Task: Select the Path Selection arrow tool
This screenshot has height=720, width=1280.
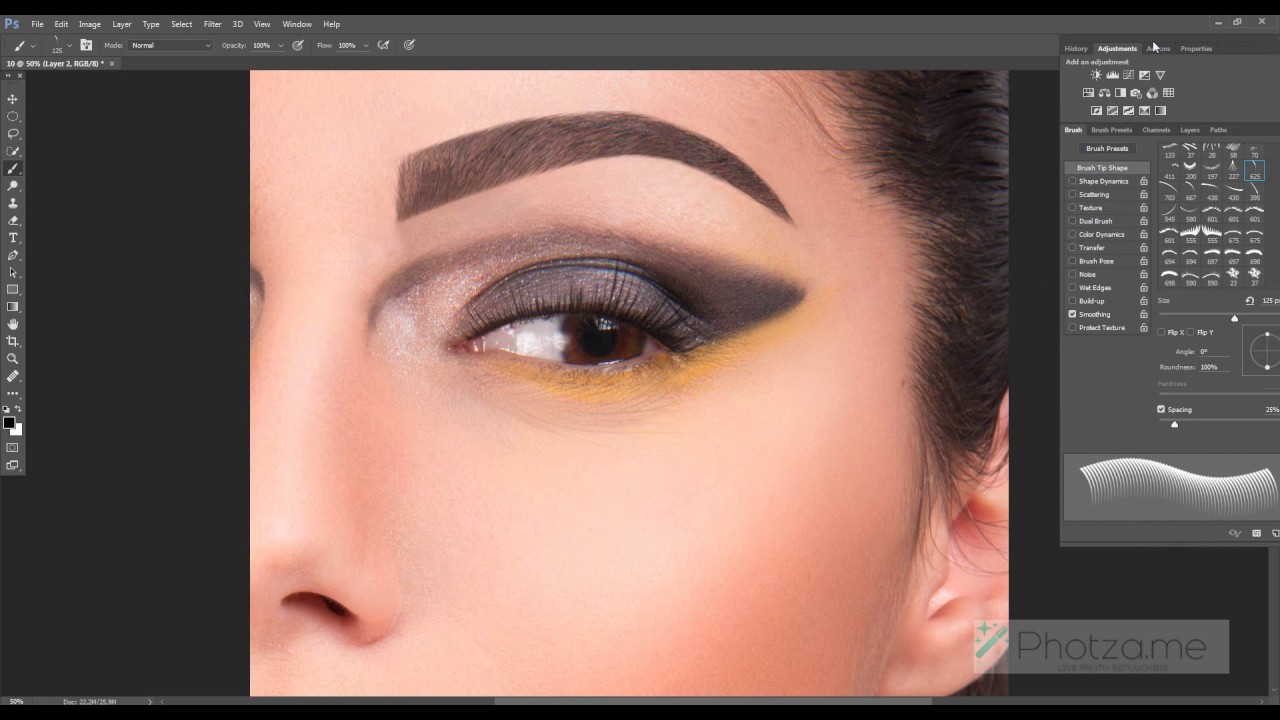Action: click(13, 272)
